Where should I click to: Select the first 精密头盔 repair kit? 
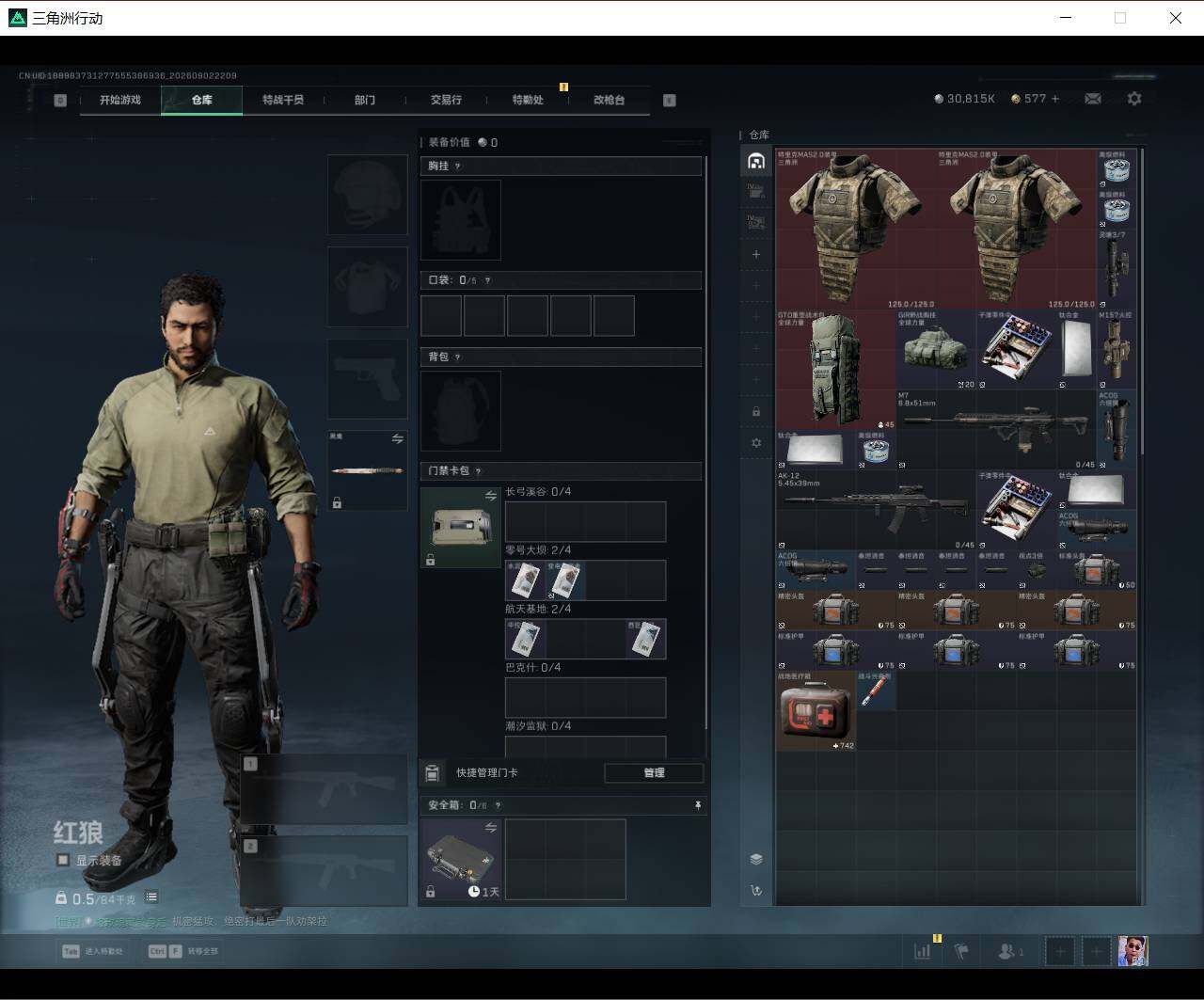tap(836, 610)
